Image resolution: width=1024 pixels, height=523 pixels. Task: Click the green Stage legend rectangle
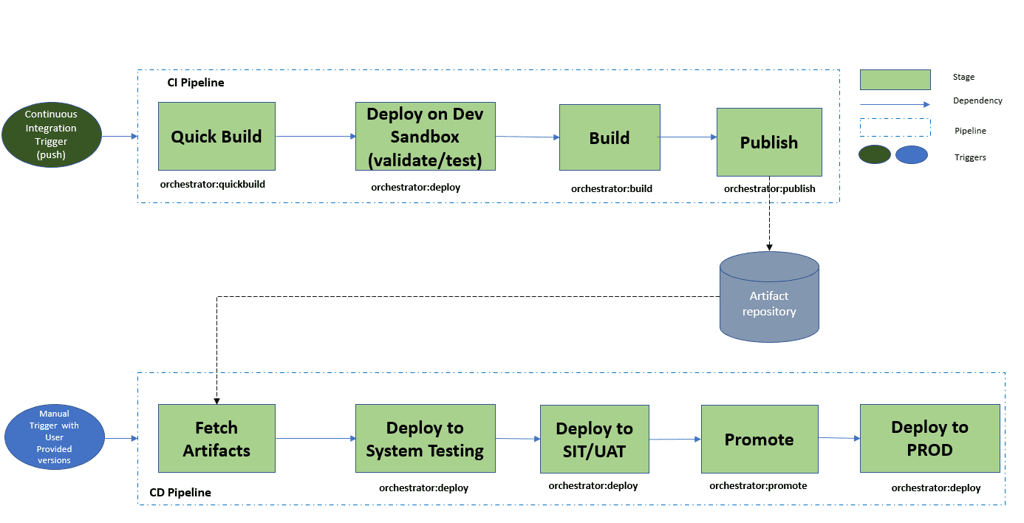tap(895, 80)
